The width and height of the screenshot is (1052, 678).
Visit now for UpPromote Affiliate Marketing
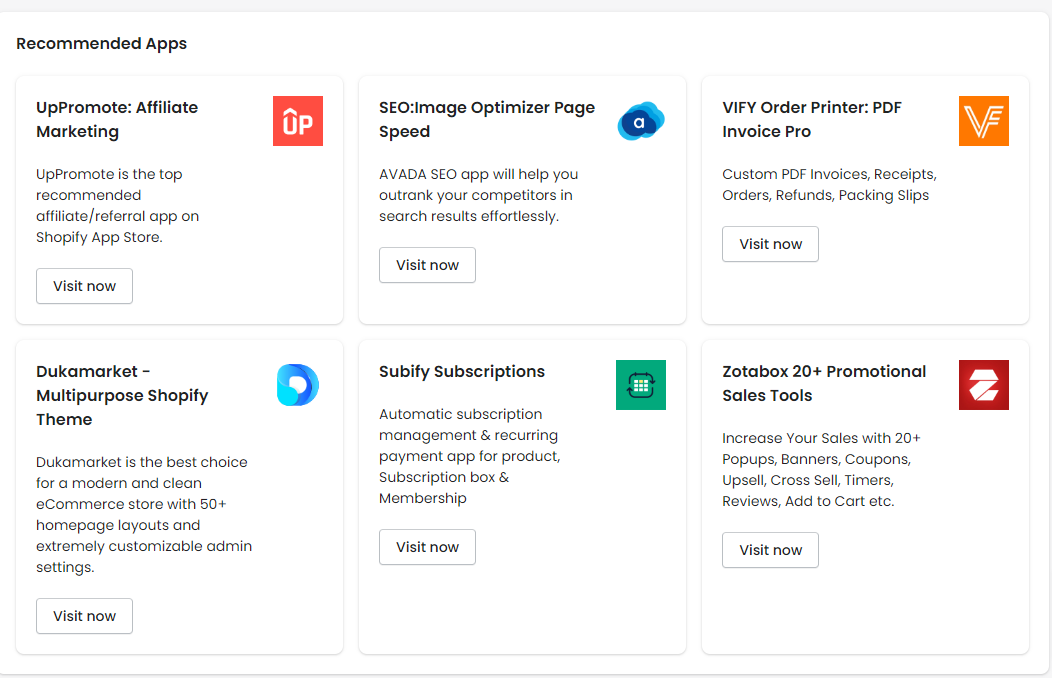(x=84, y=286)
